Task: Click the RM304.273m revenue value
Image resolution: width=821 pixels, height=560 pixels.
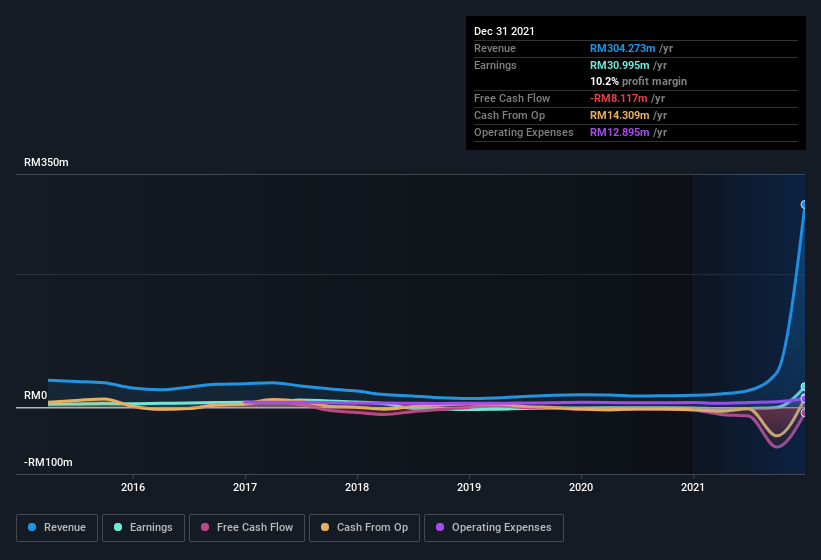Action: (623, 48)
